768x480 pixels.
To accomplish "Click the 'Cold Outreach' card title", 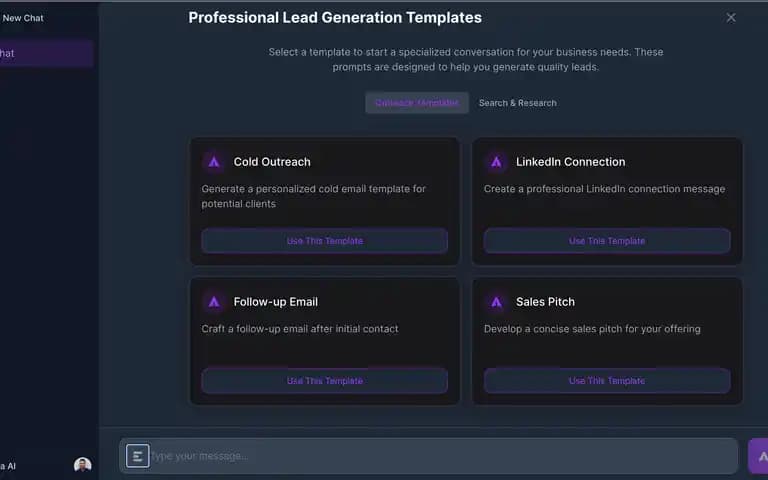I will [x=272, y=162].
